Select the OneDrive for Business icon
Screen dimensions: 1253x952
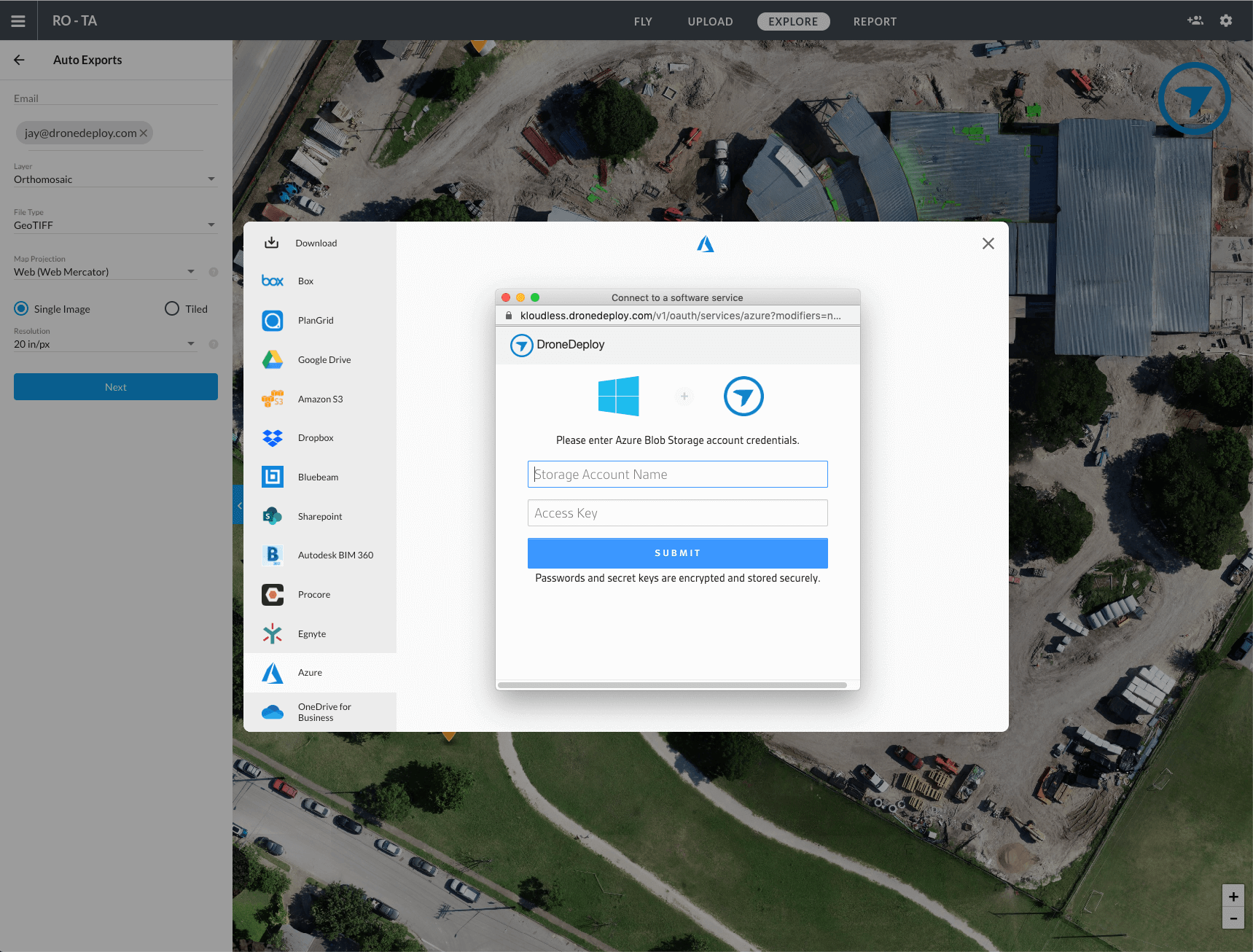coord(273,711)
